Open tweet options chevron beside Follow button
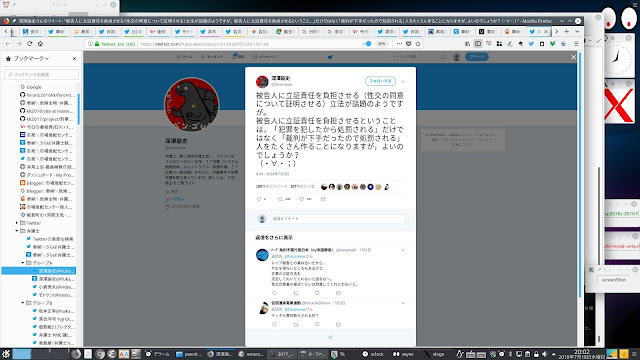The width and height of the screenshot is (640, 360). pos(403,81)
